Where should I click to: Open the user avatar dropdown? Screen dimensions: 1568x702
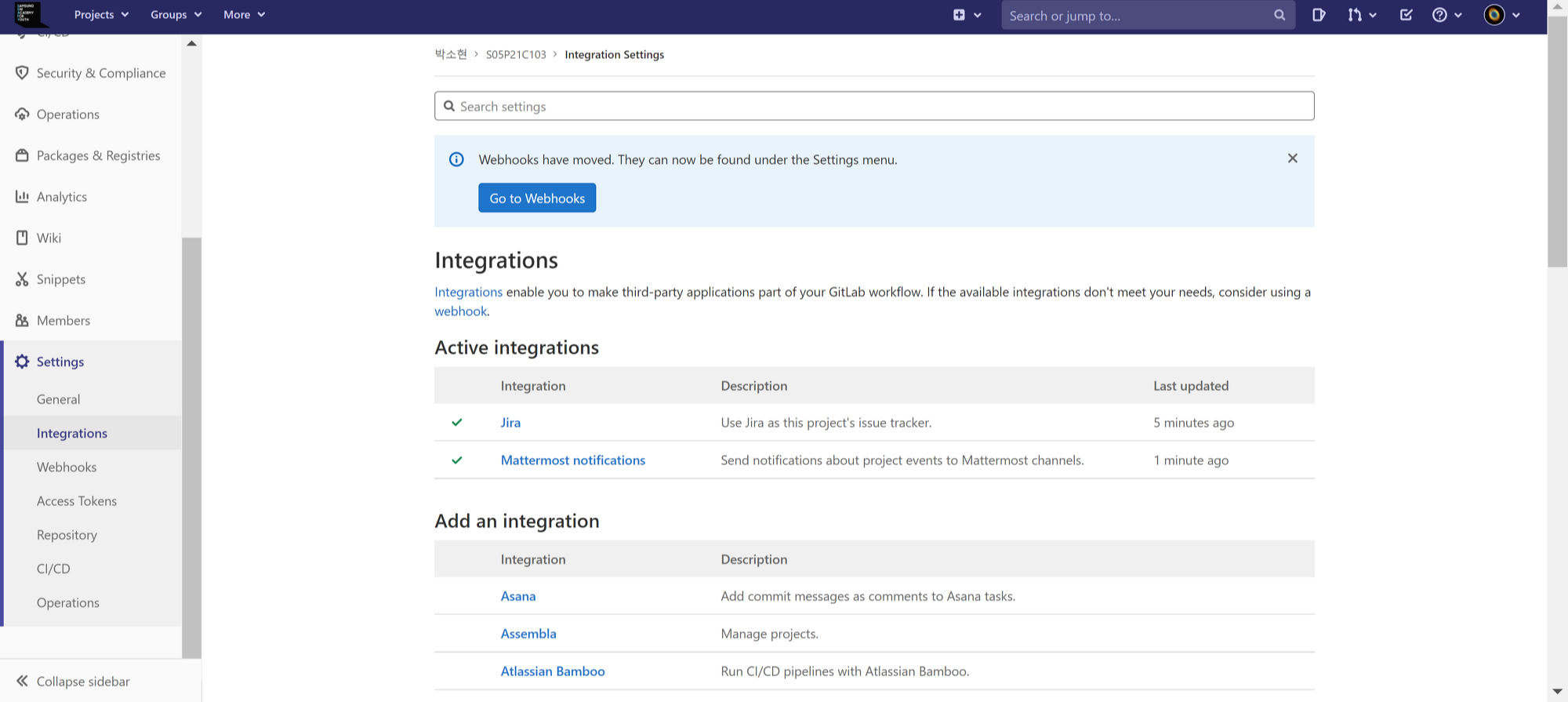(1502, 15)
